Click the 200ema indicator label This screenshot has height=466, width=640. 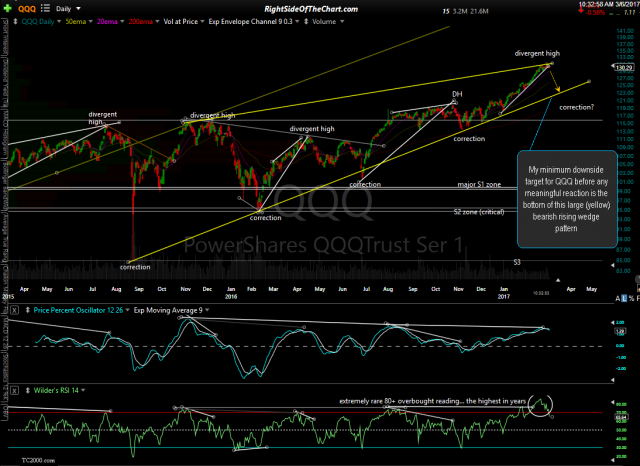click(140, 22)
